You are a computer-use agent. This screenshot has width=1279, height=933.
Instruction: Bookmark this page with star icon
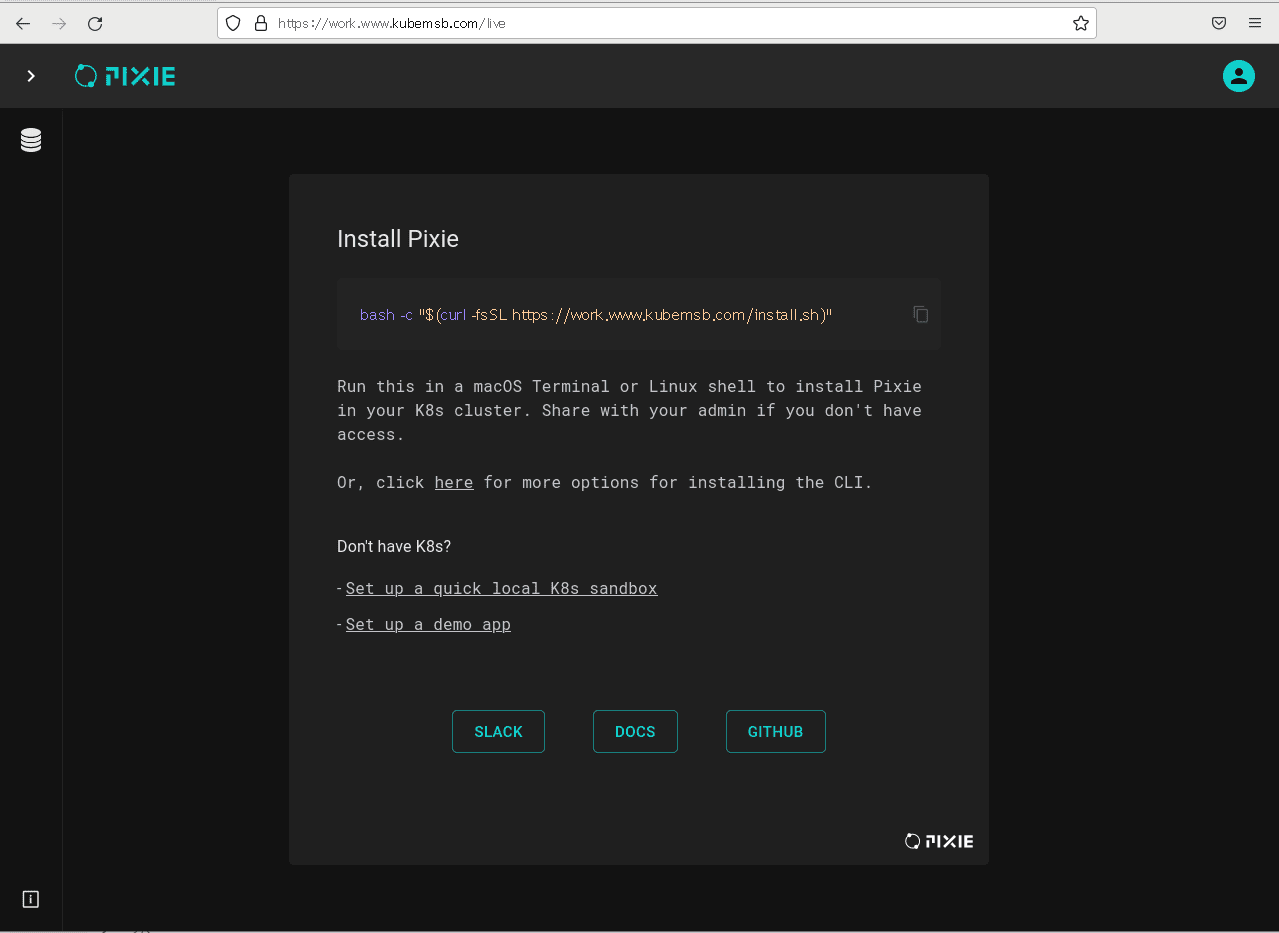(x=1080, y=23)
